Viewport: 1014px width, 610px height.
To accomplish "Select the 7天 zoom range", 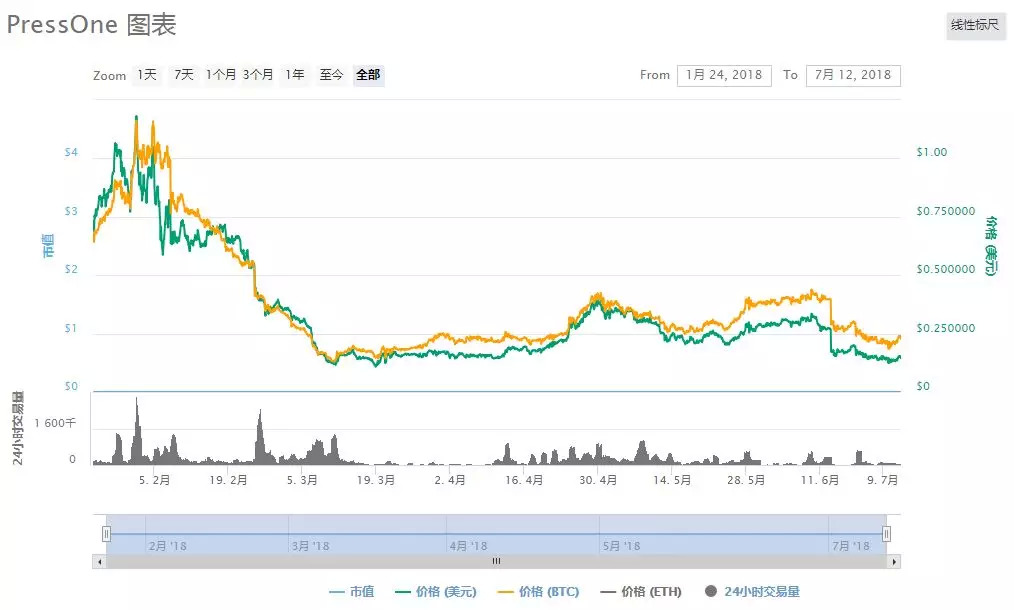I will pos(184,75).
